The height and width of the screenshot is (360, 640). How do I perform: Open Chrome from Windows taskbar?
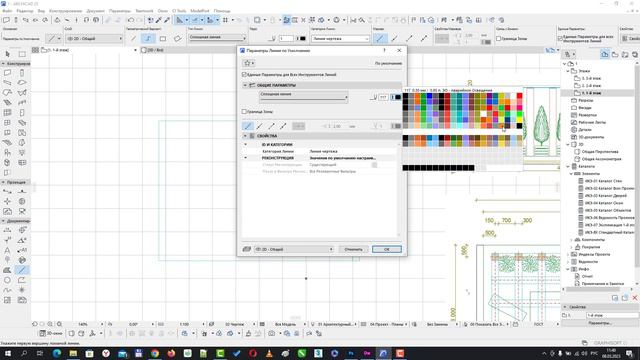(x=155, y=353)
